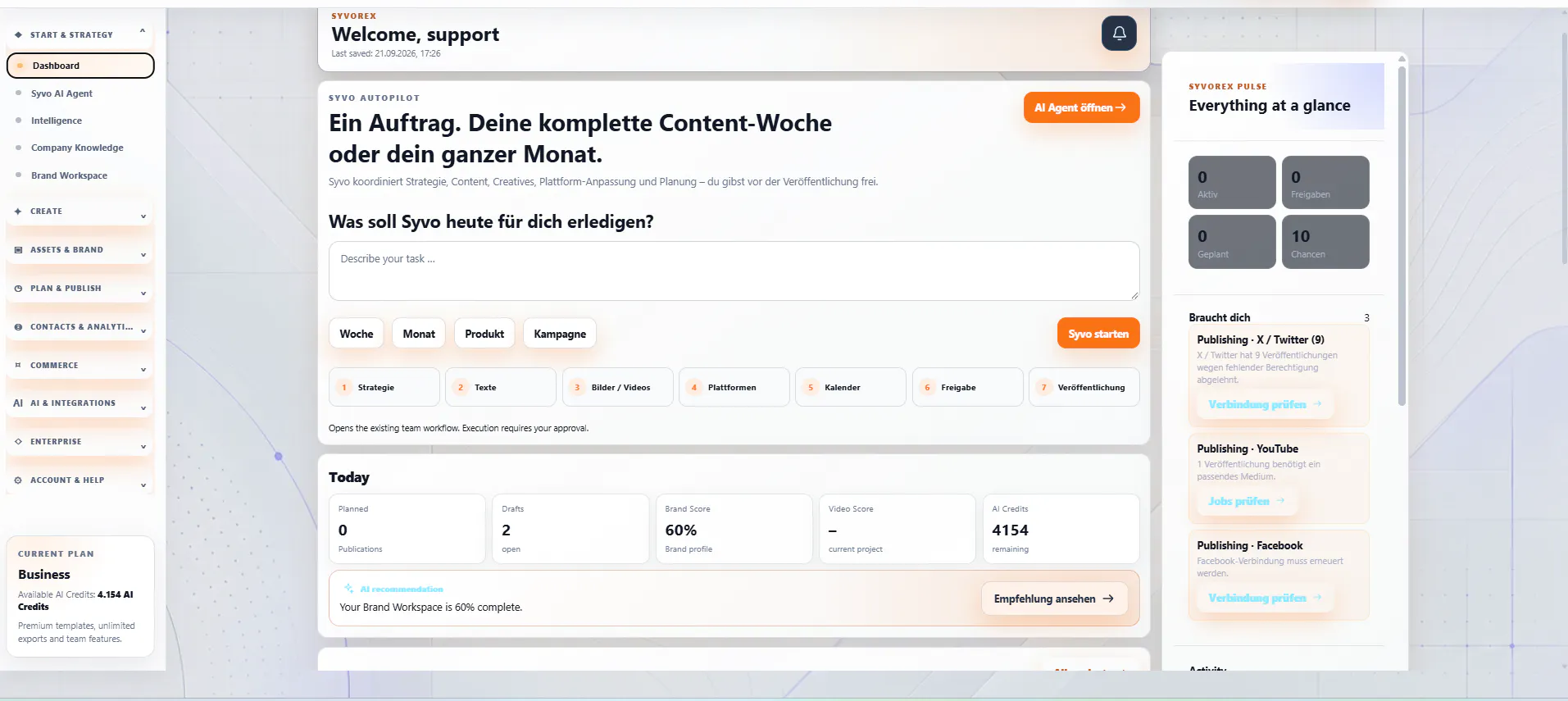Select the Woche preset chip
1568x701 pixels.
[356, 334]
